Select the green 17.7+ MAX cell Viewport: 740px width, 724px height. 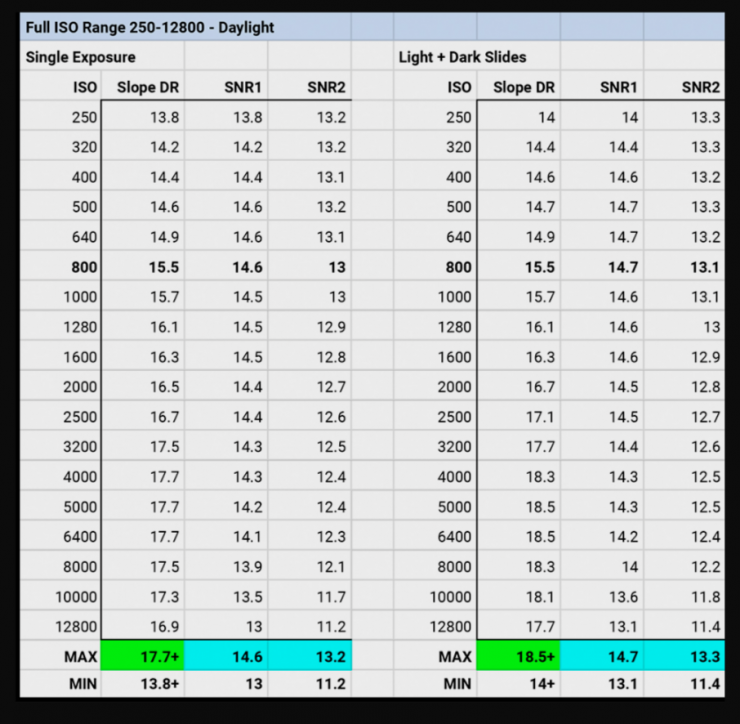pos(143,657)
